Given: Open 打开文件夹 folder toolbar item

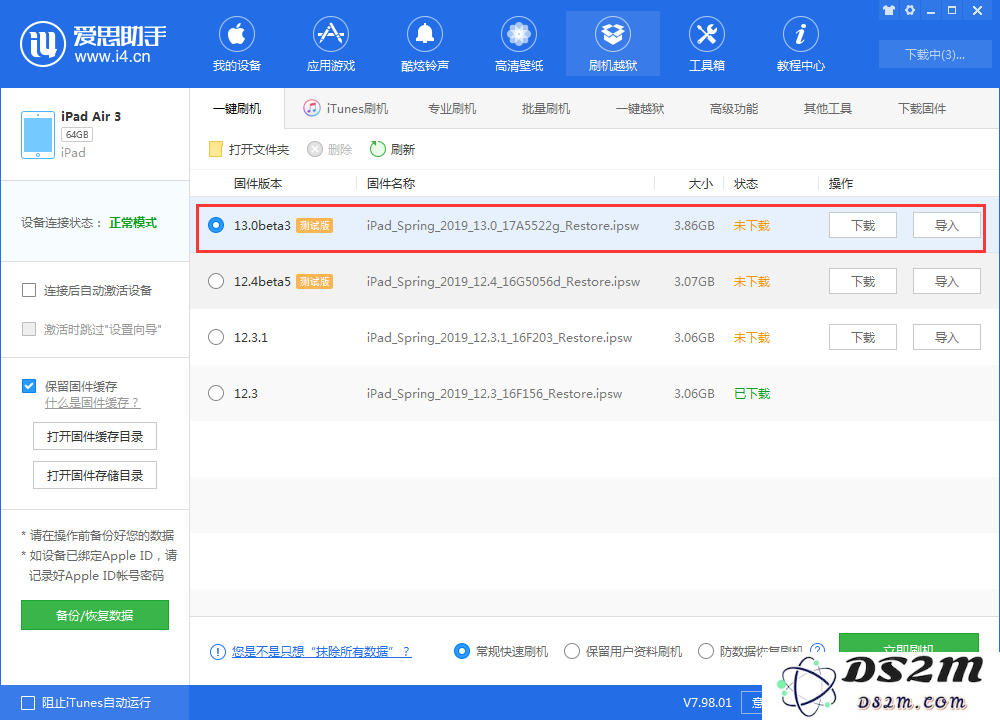Looking at the screenshot, I should (249, 149).
